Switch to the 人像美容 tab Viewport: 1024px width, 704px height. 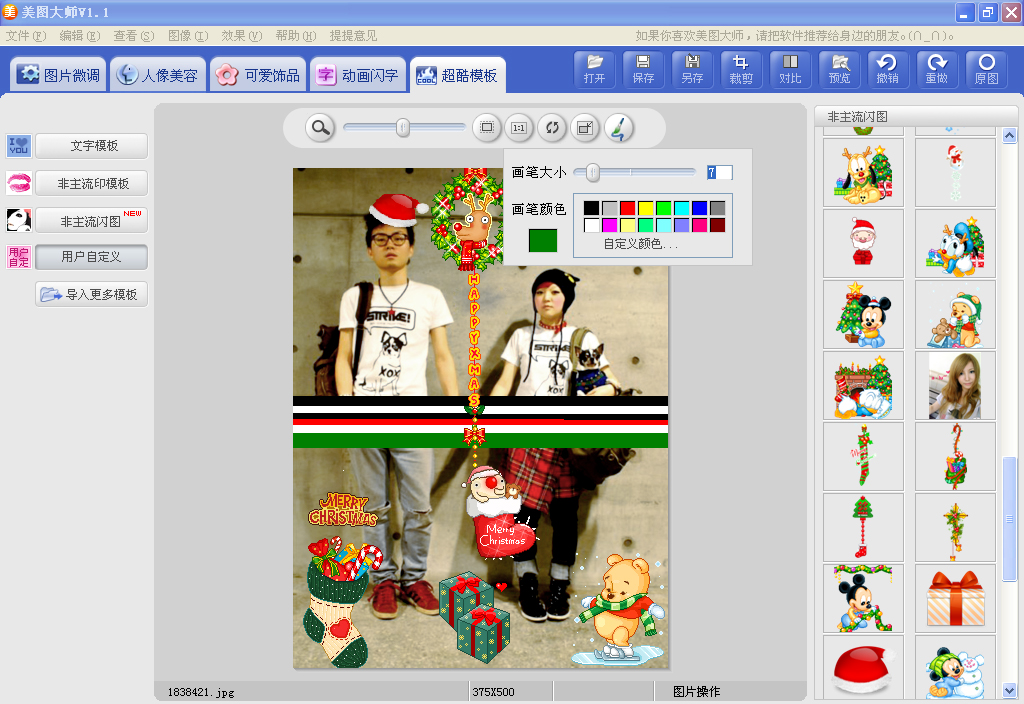[x=158, y=75]
